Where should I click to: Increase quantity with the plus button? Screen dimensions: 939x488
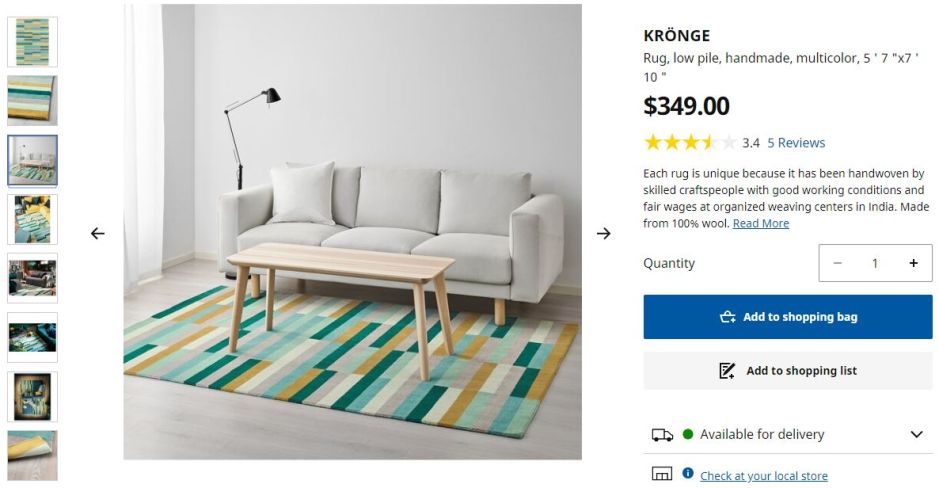913,263
